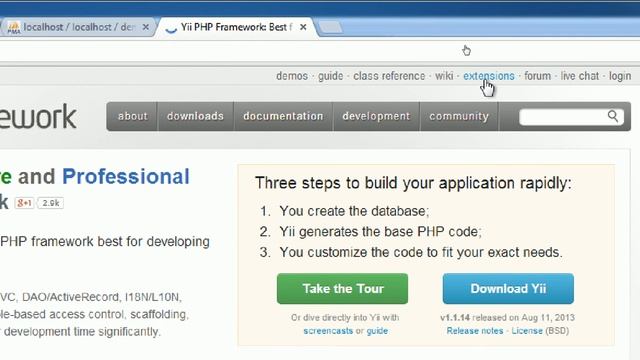640x360 pixels.
Task: Open the guide link in top navigation
Action: pyautogui.click(x=331, y=76)
